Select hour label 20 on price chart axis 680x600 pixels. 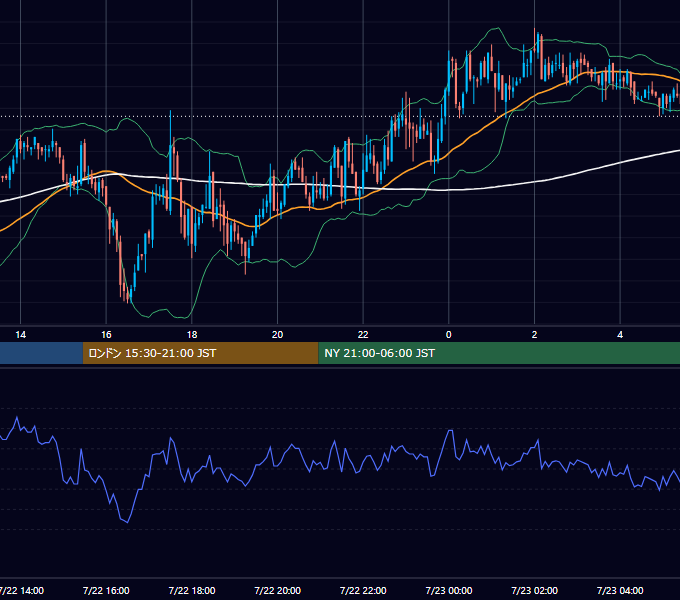(278, 335)
